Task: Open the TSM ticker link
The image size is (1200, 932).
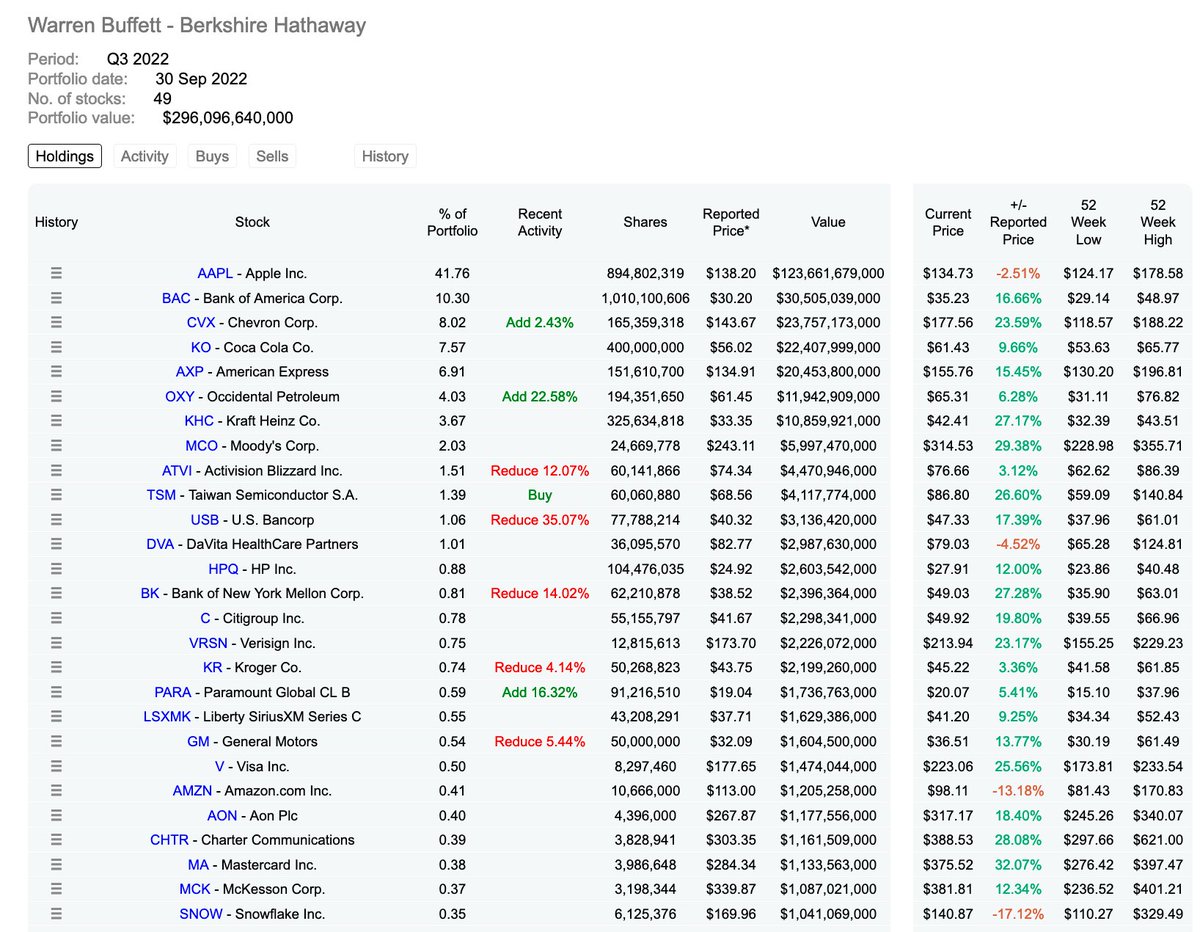Action: (x=161, y=495)
